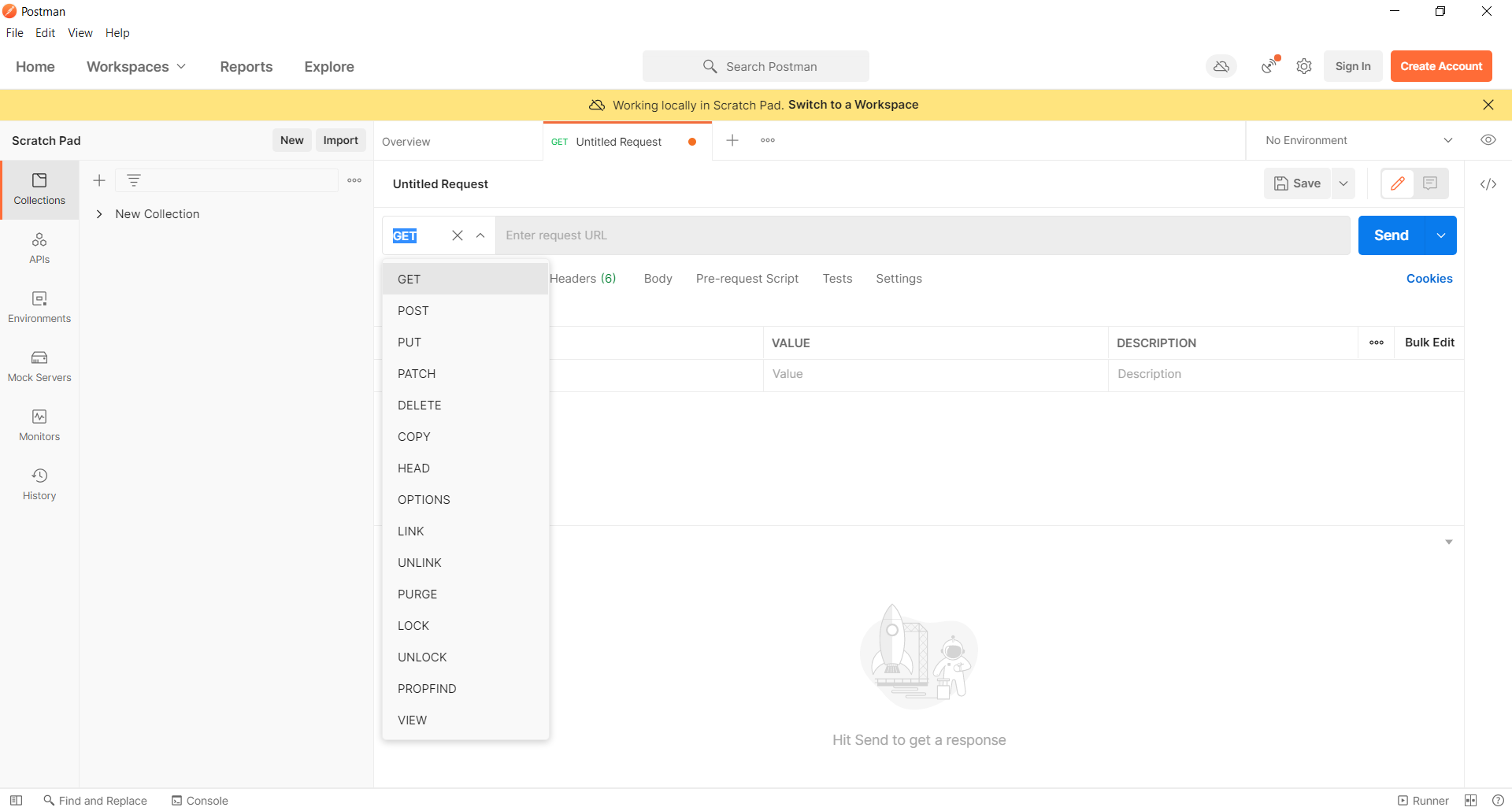Open the Mock Servers sidebar section

pyautogui.click(x=39, y=367)
